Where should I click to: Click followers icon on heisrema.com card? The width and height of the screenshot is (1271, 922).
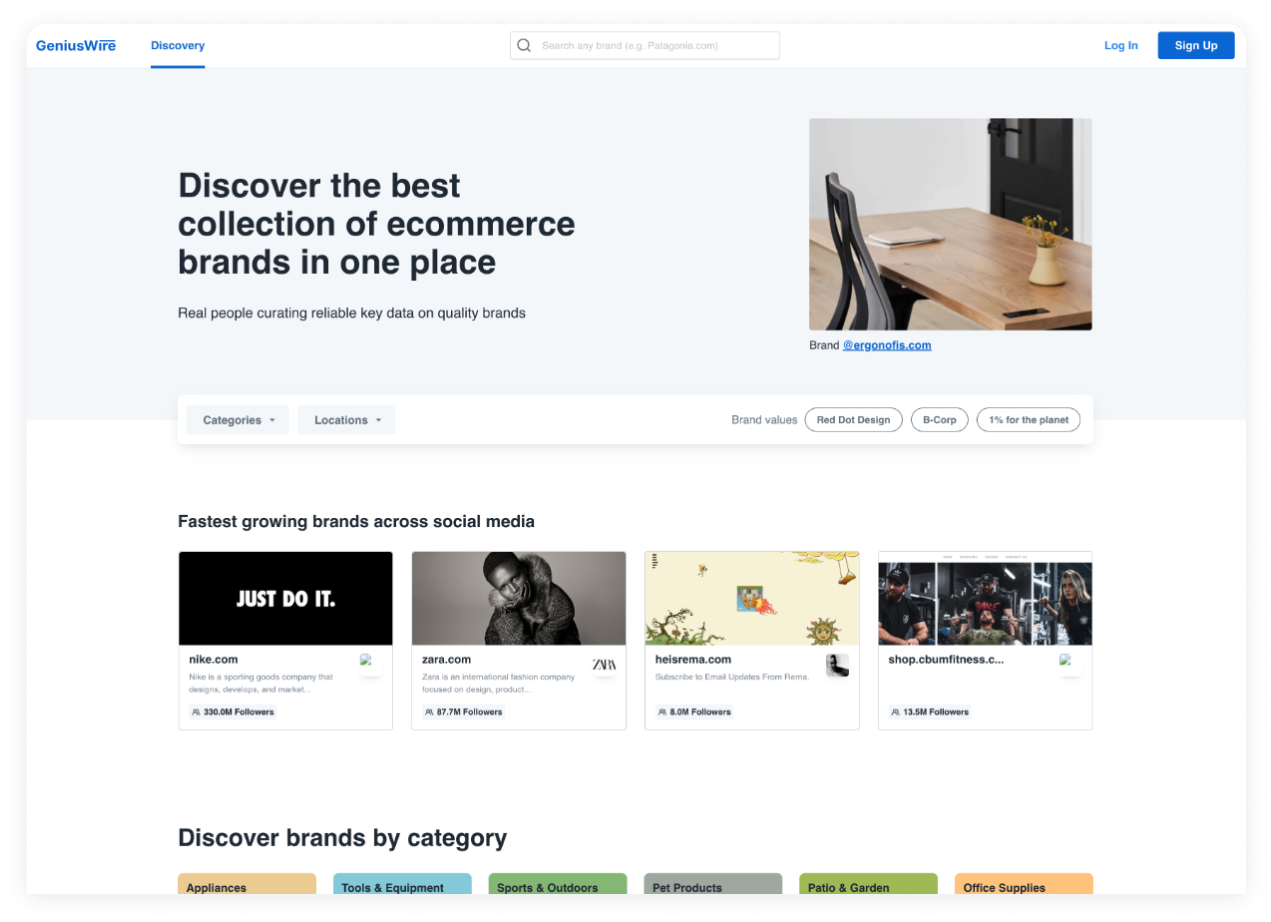[662, 712]
